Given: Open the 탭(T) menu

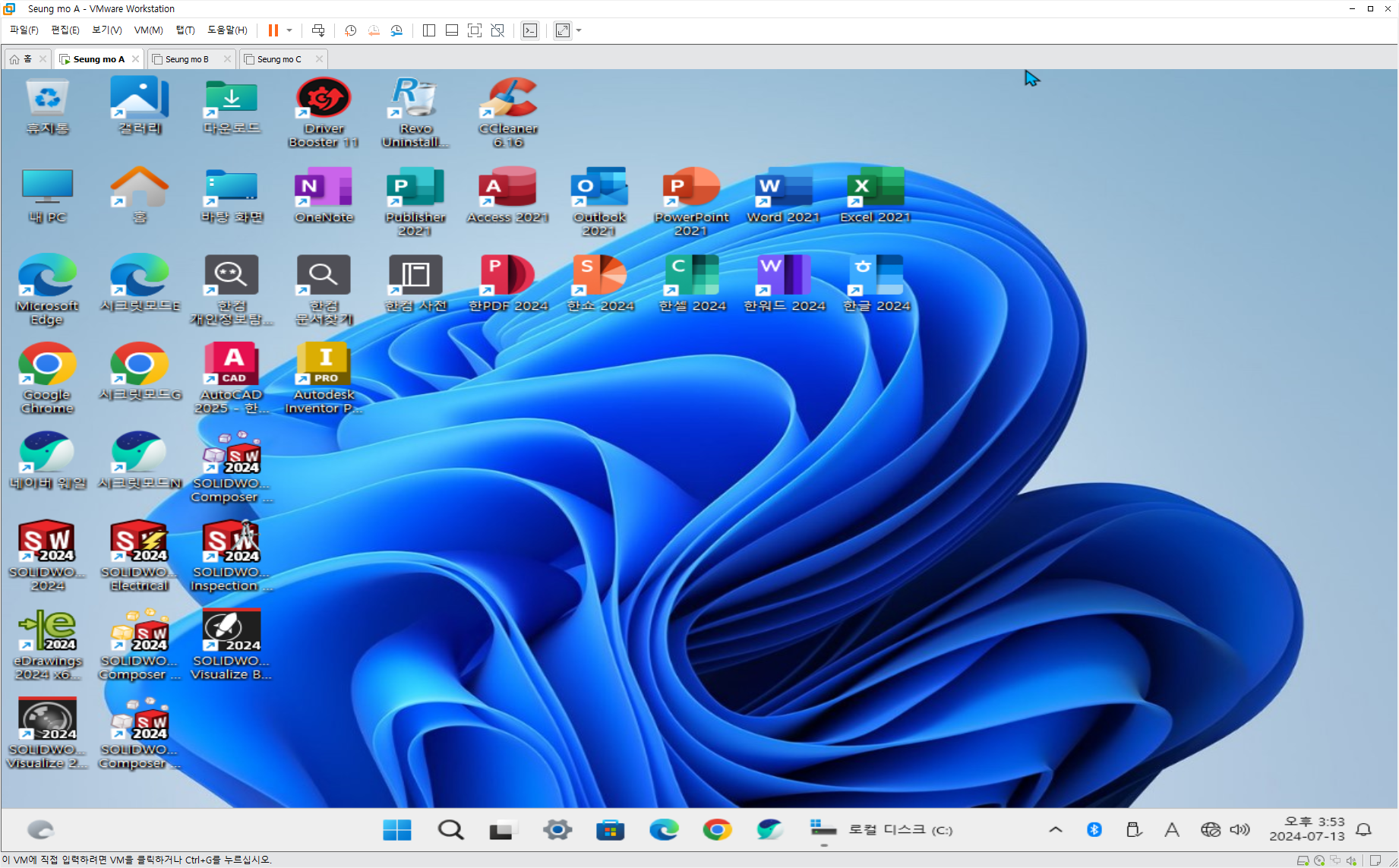Looking at the screenshot, I should (x=185, y=30).
